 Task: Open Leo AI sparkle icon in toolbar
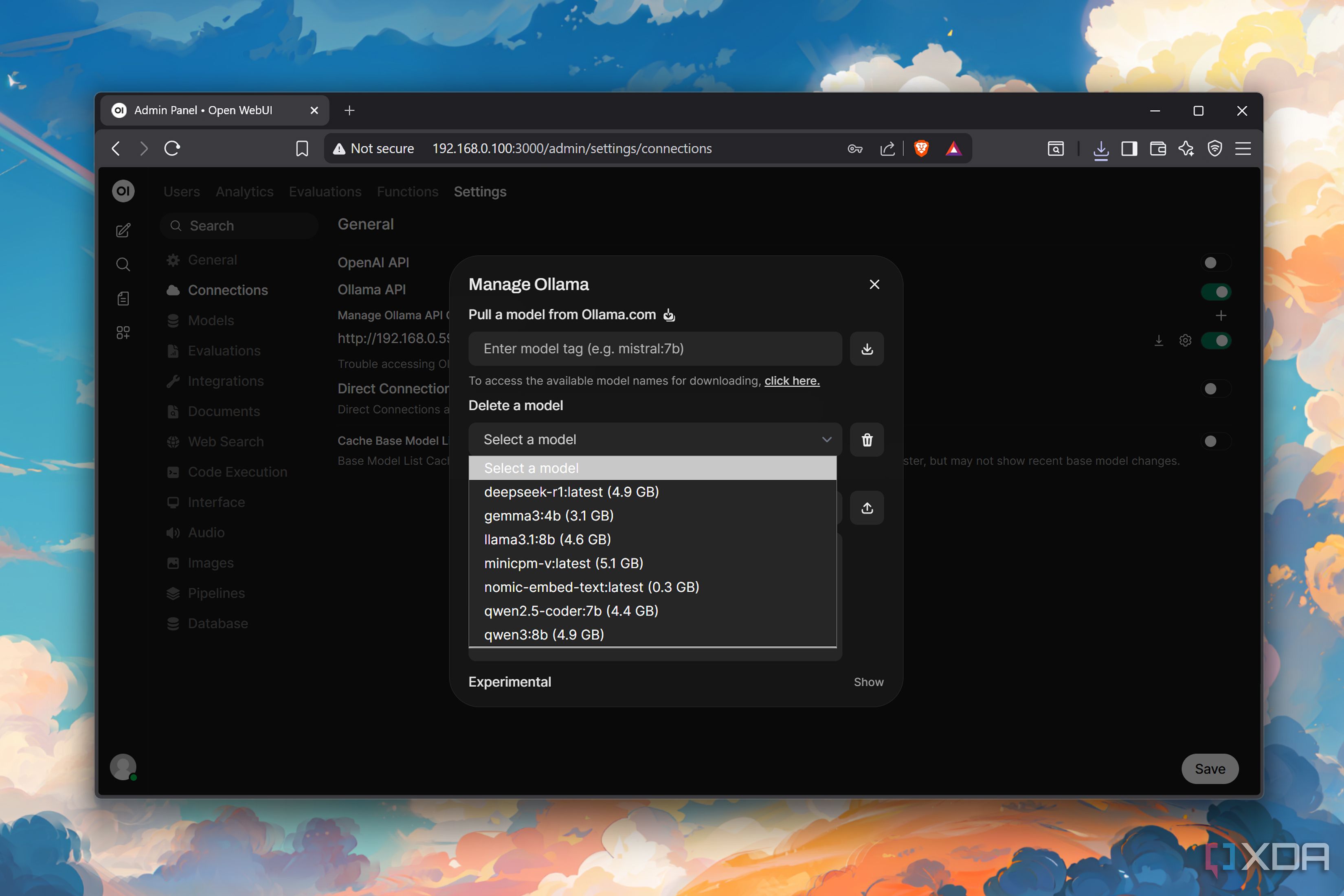coord(1186,149)
